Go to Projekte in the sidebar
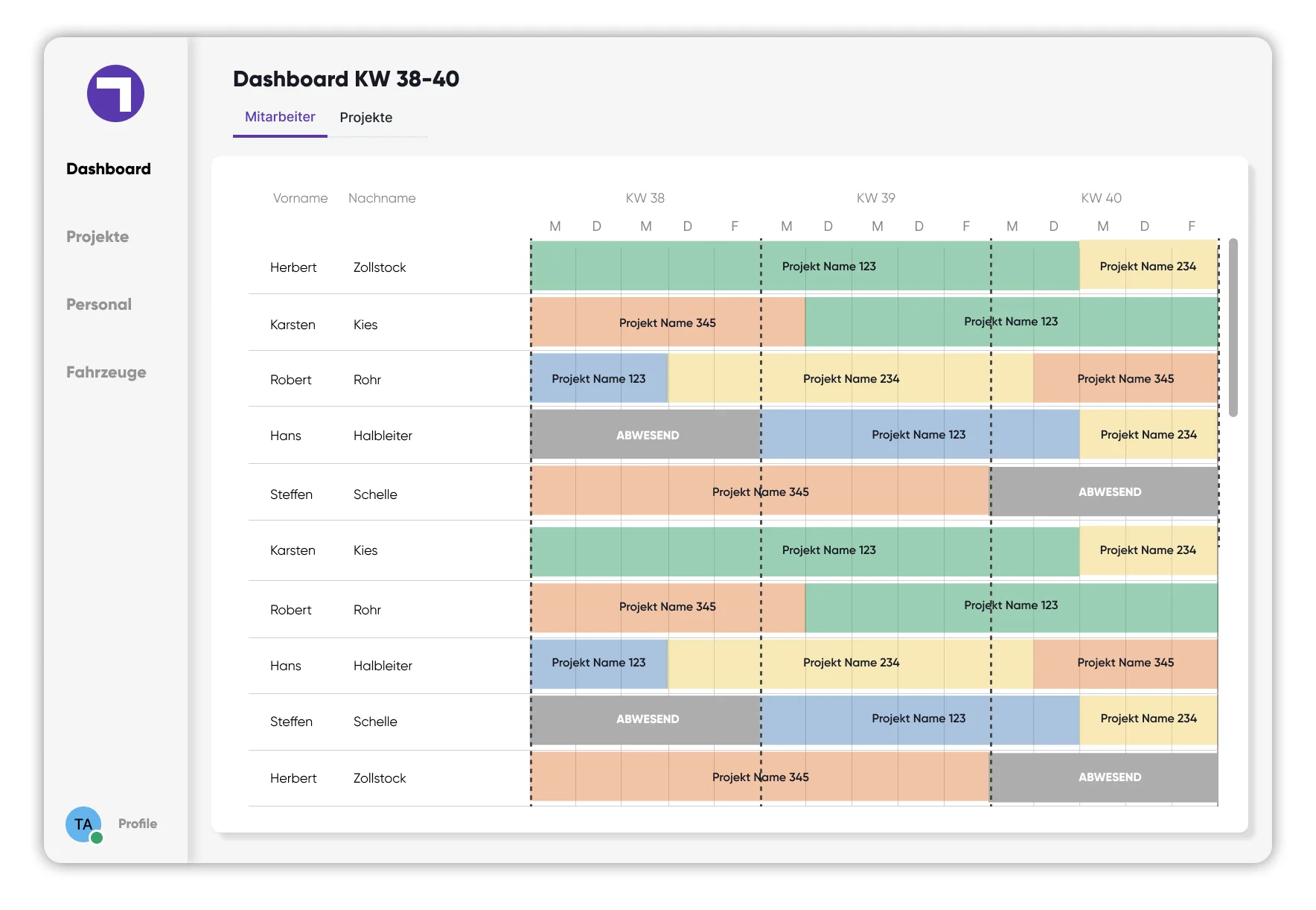Screen dimensions: 1316x910 [x=98, y=237]
